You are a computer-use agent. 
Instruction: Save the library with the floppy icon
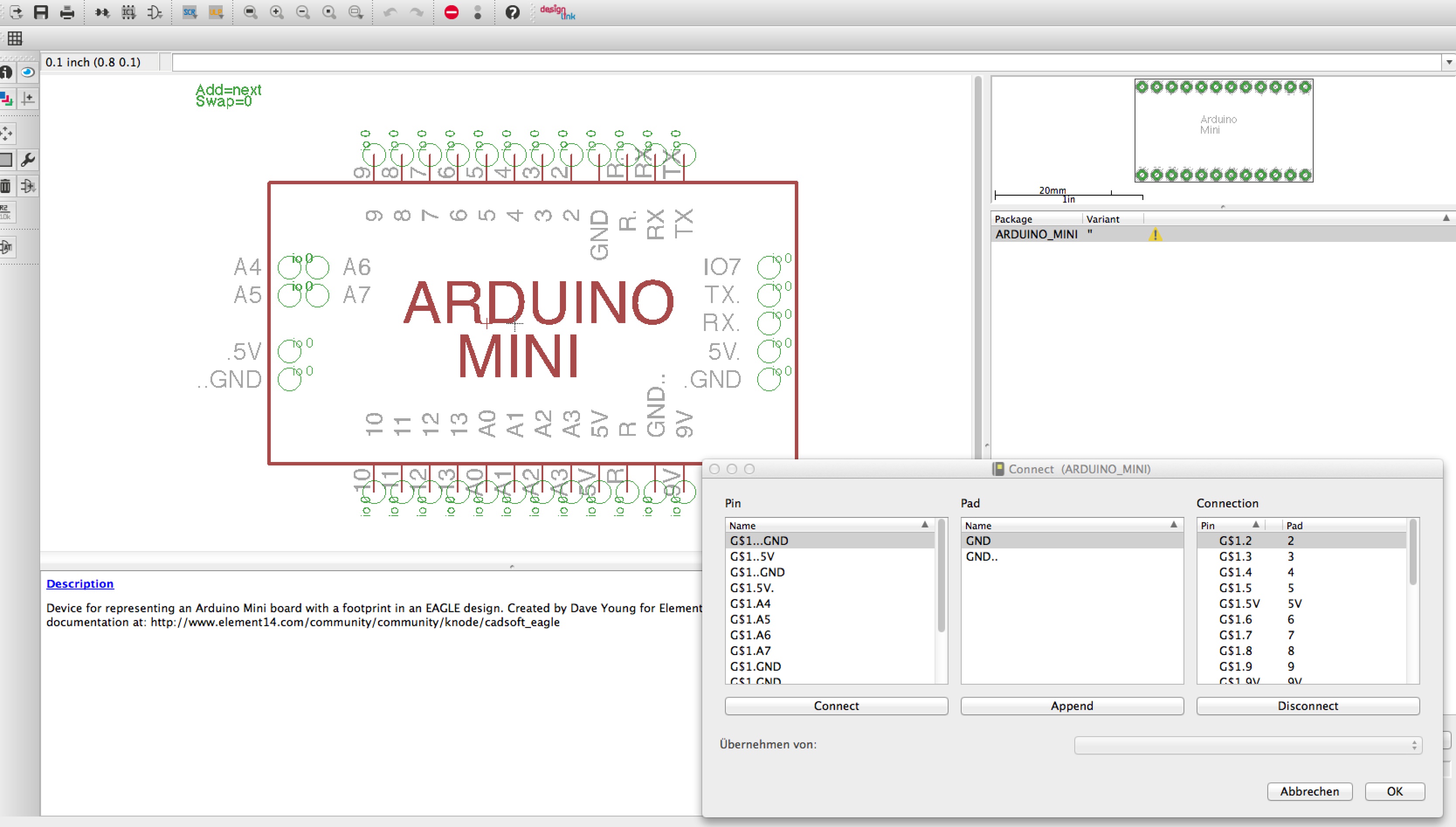[x=41, y=12]
